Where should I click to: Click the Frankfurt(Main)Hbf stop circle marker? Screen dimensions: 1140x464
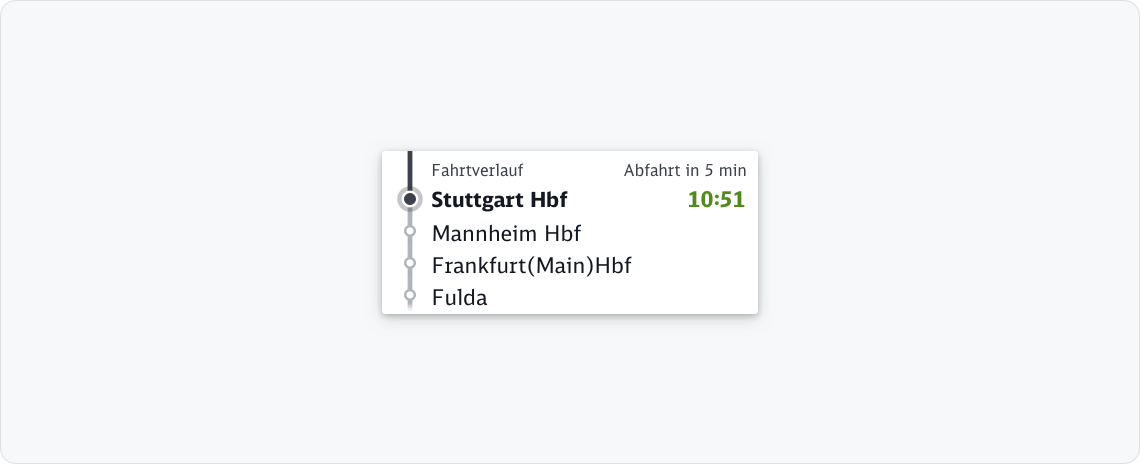point(410,263)
